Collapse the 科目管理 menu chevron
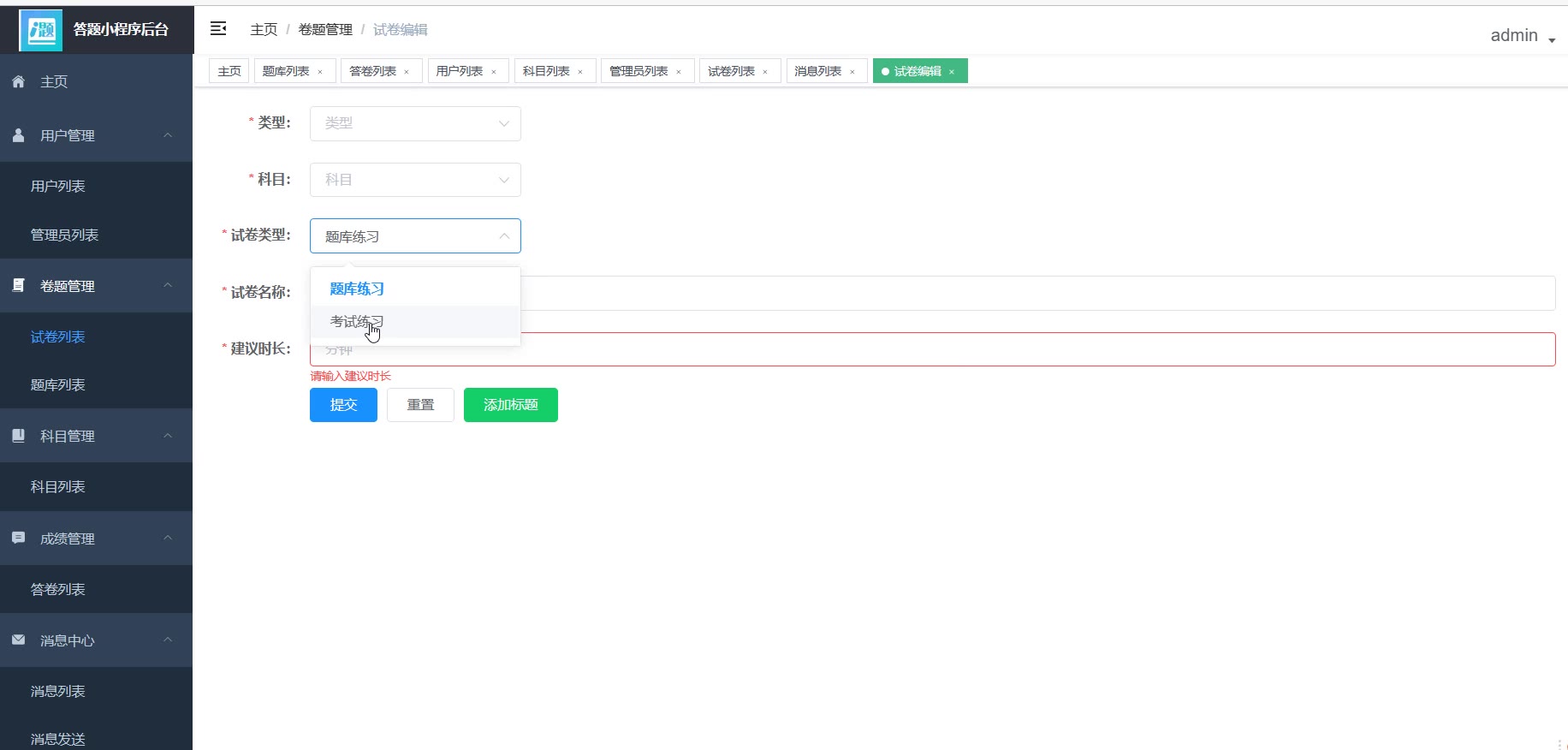 pos(168,436)
